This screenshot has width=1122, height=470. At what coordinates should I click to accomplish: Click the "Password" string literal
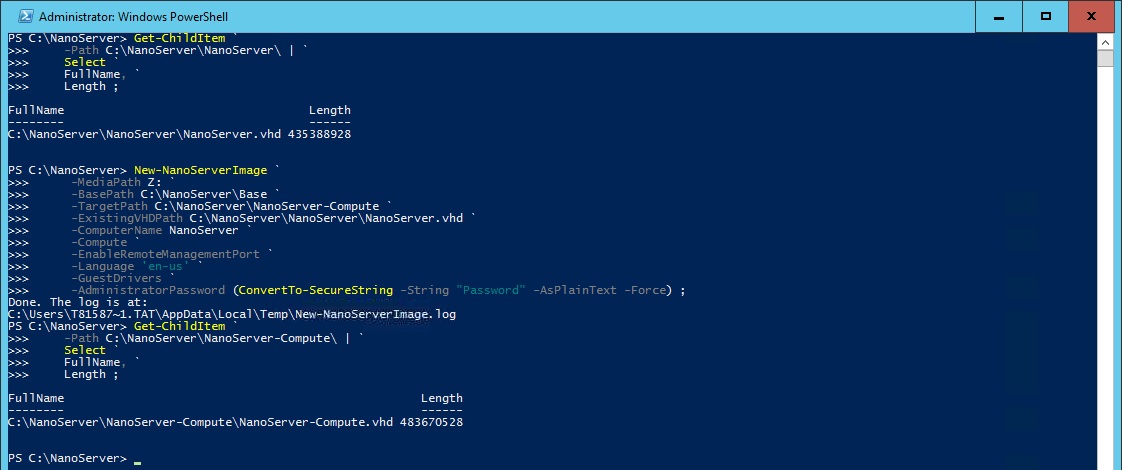[x=491, y=290]
